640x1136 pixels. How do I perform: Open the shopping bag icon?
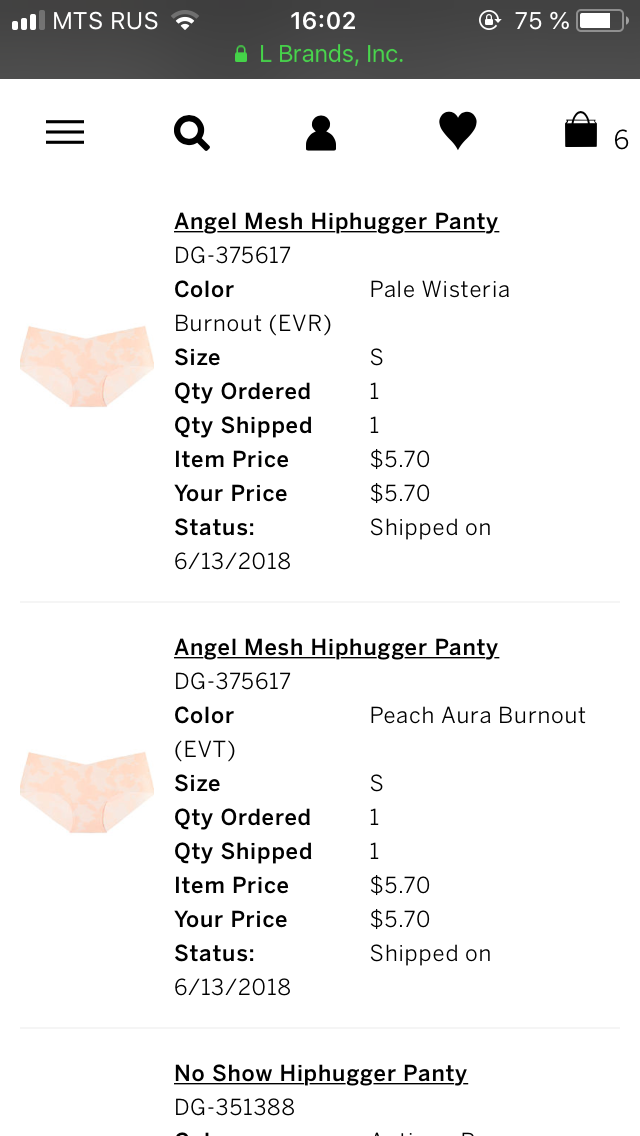tap(581, 130)
